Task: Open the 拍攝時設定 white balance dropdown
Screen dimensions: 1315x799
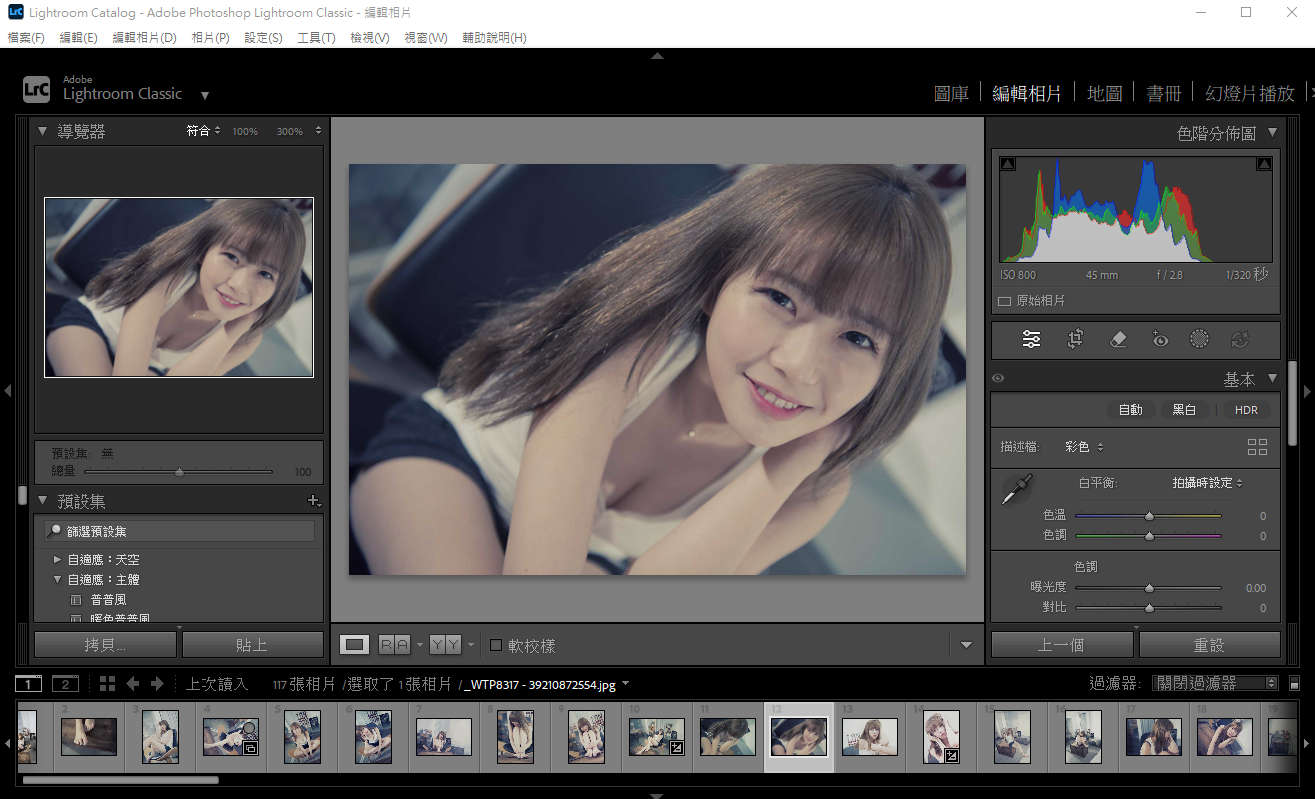Action: [x=1207, y=483]
